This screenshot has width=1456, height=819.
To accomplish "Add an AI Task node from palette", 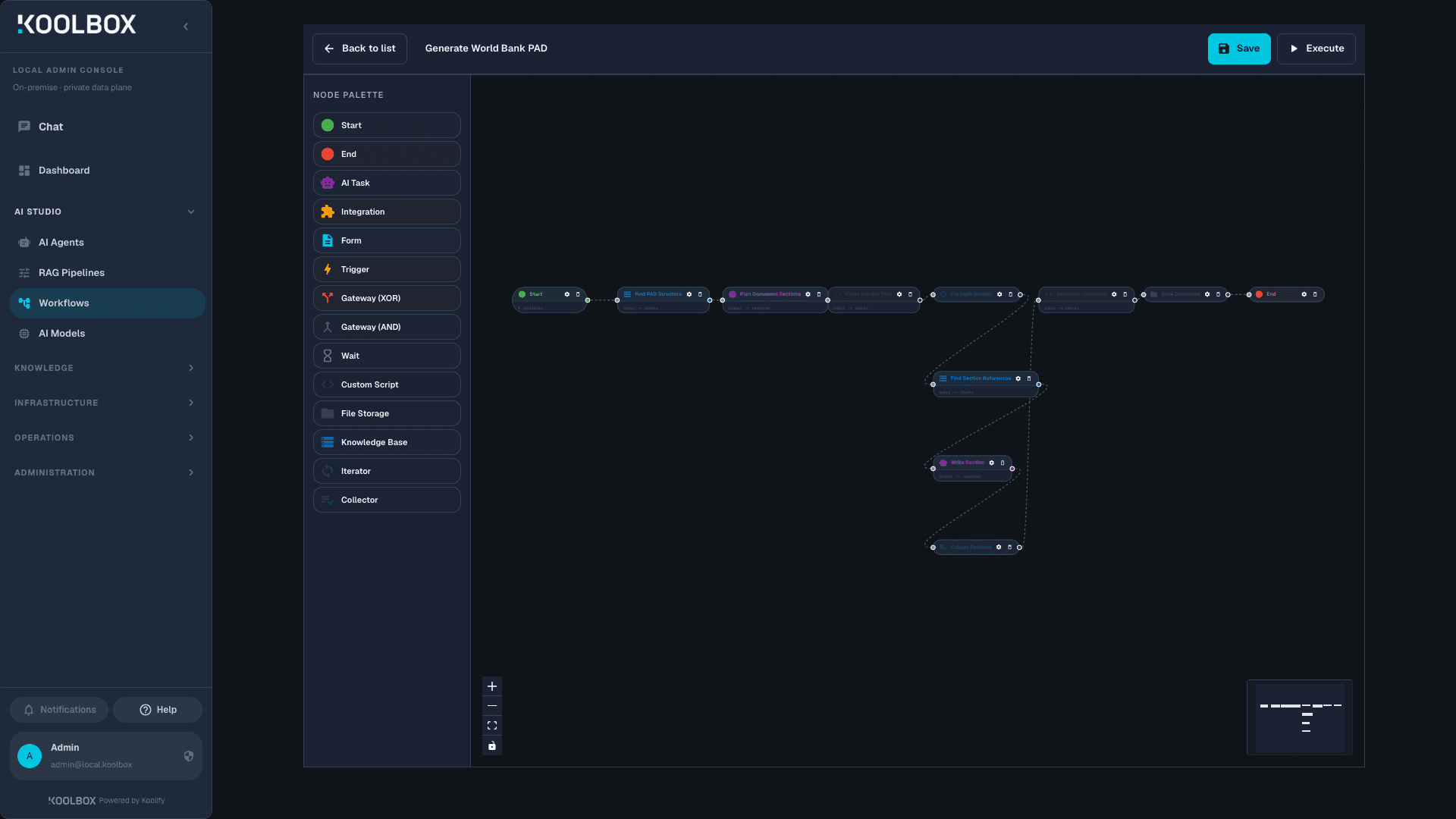I will pyautogui.click(x=387, y=183).
